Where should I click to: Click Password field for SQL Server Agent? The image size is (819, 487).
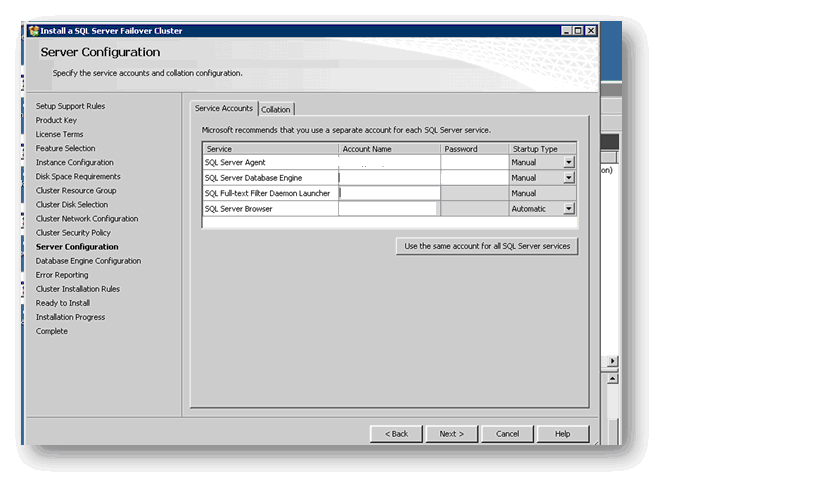(474, 163)
